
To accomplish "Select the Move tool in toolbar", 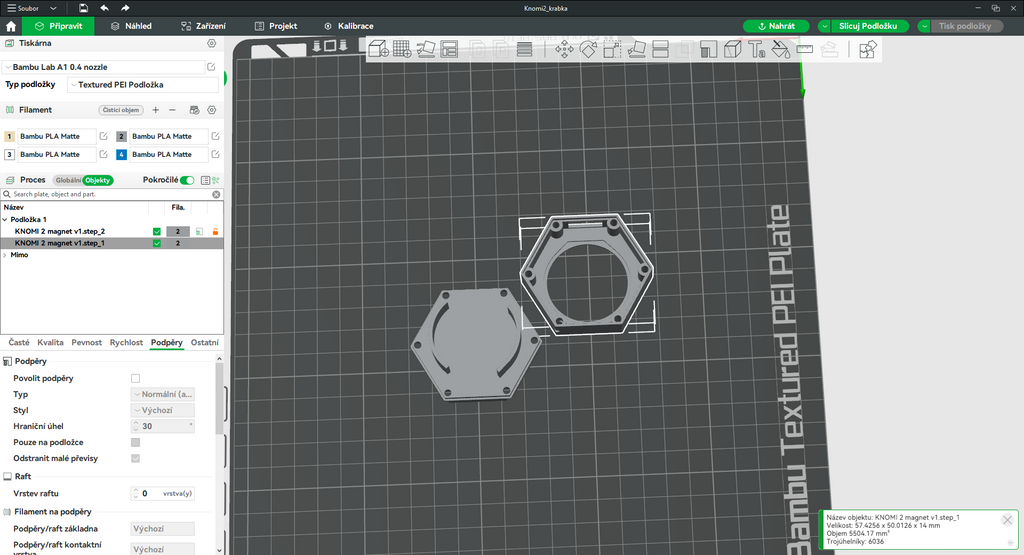I will tap(564, 50).
